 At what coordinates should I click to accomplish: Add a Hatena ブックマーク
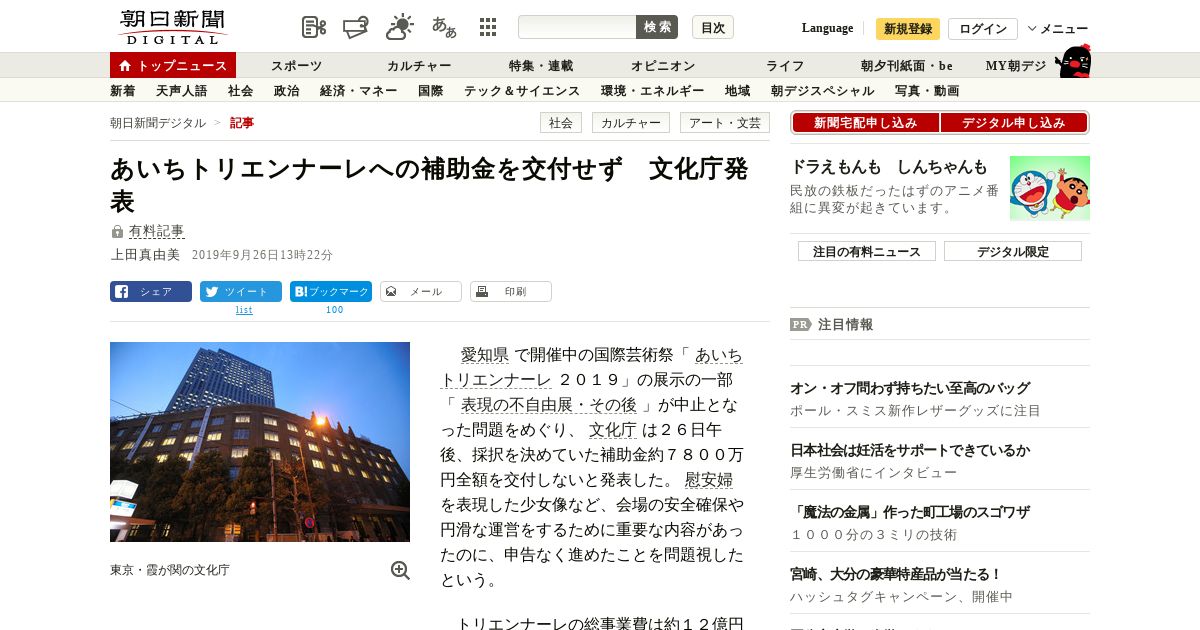pos(331,292)
